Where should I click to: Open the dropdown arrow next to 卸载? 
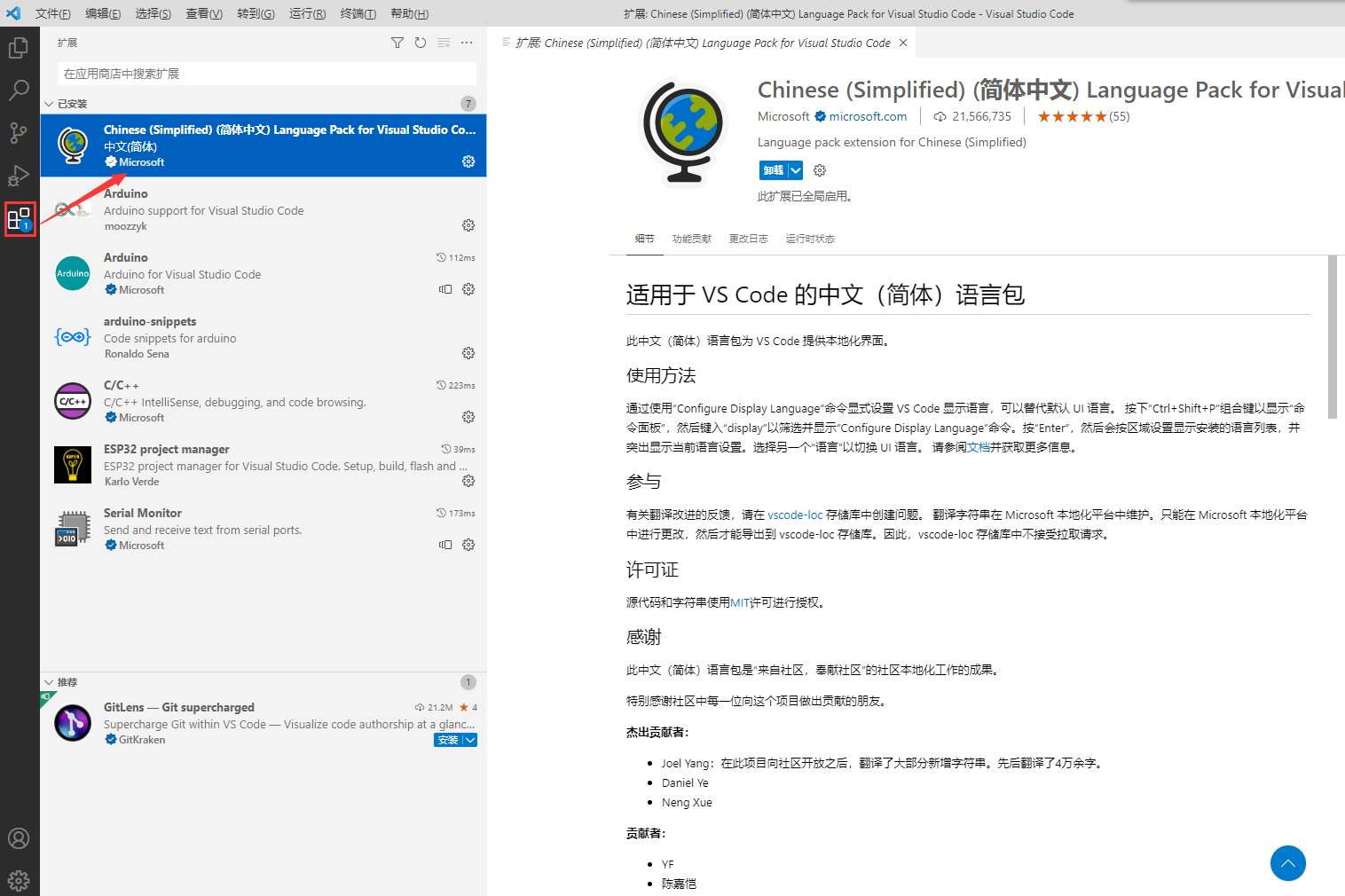point(796,170)
